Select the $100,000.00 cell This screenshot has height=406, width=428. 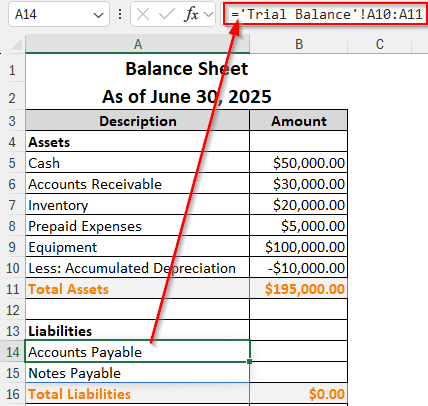[x=299, y=247]
